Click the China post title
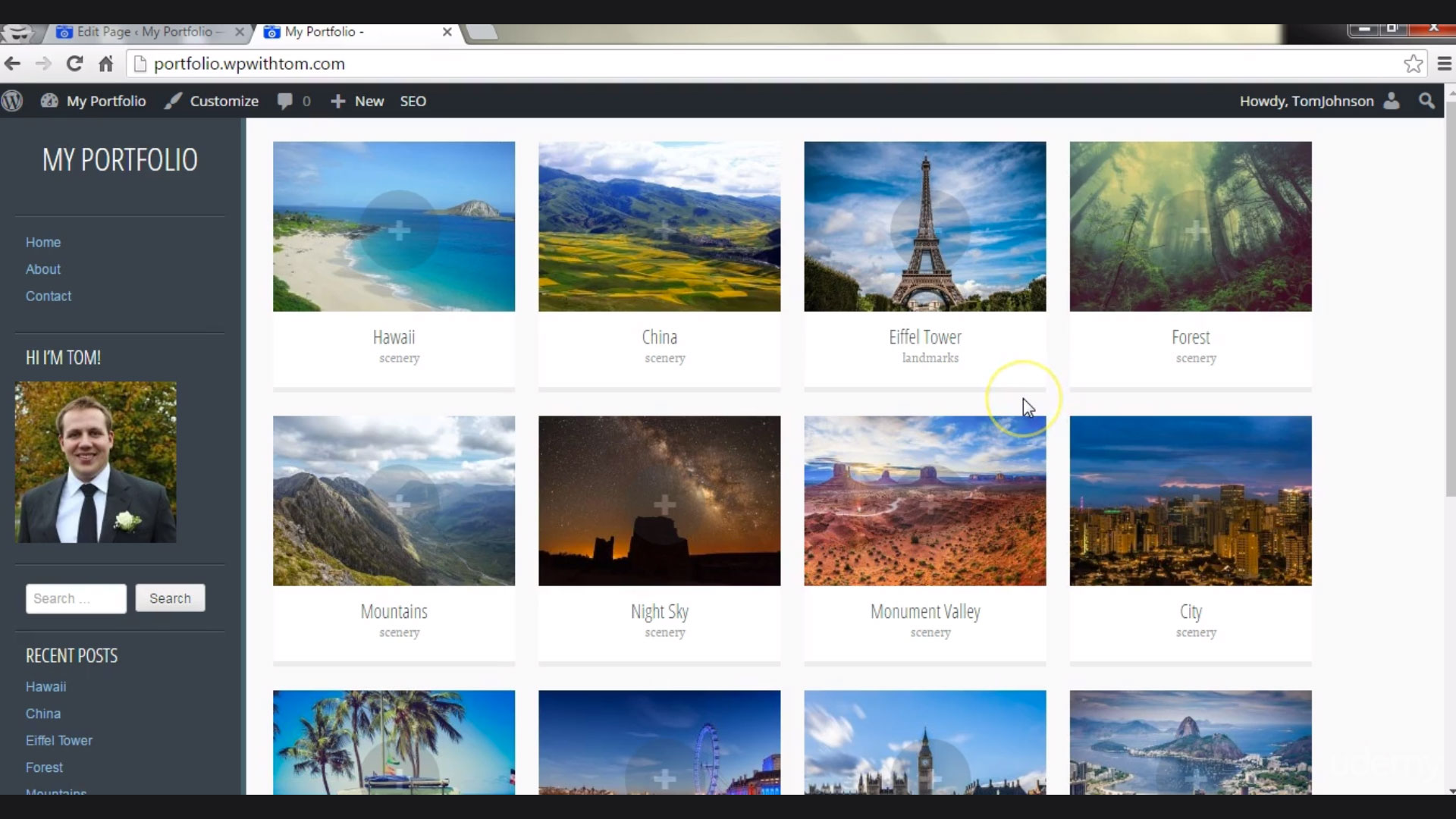Viewport: 1456px width, 819px height. click(x=659, y=337)
